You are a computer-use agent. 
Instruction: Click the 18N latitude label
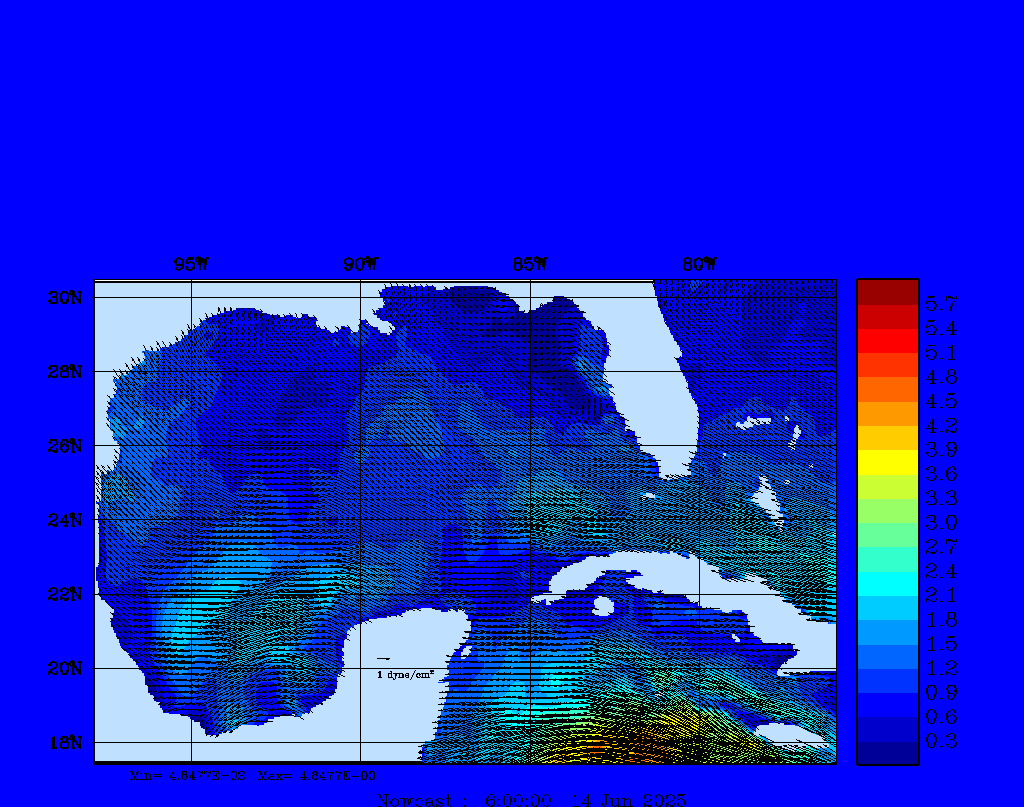(x=65, y=742)
